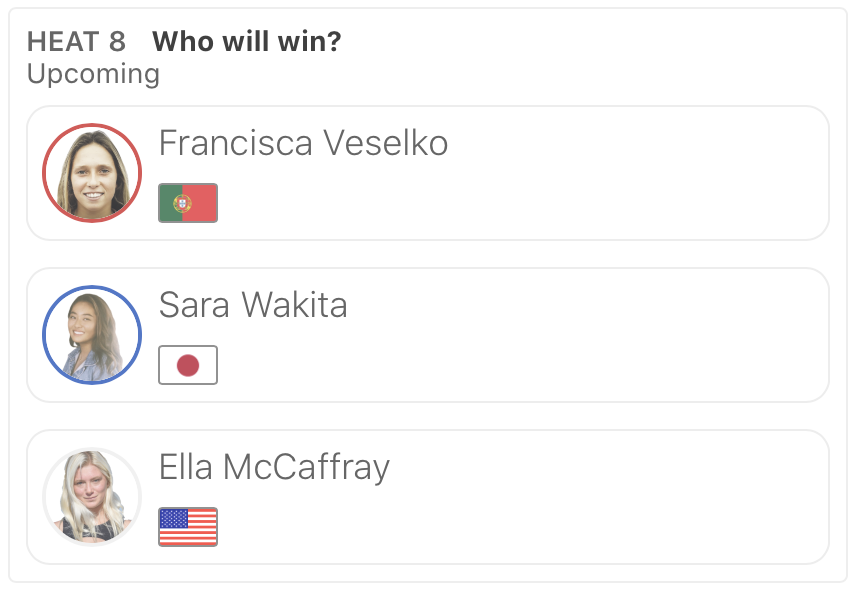The width and height of the screenshot is (852, 590).
Task: Open Sara Wakita's profile photo
Action: [x=92, y=335]
